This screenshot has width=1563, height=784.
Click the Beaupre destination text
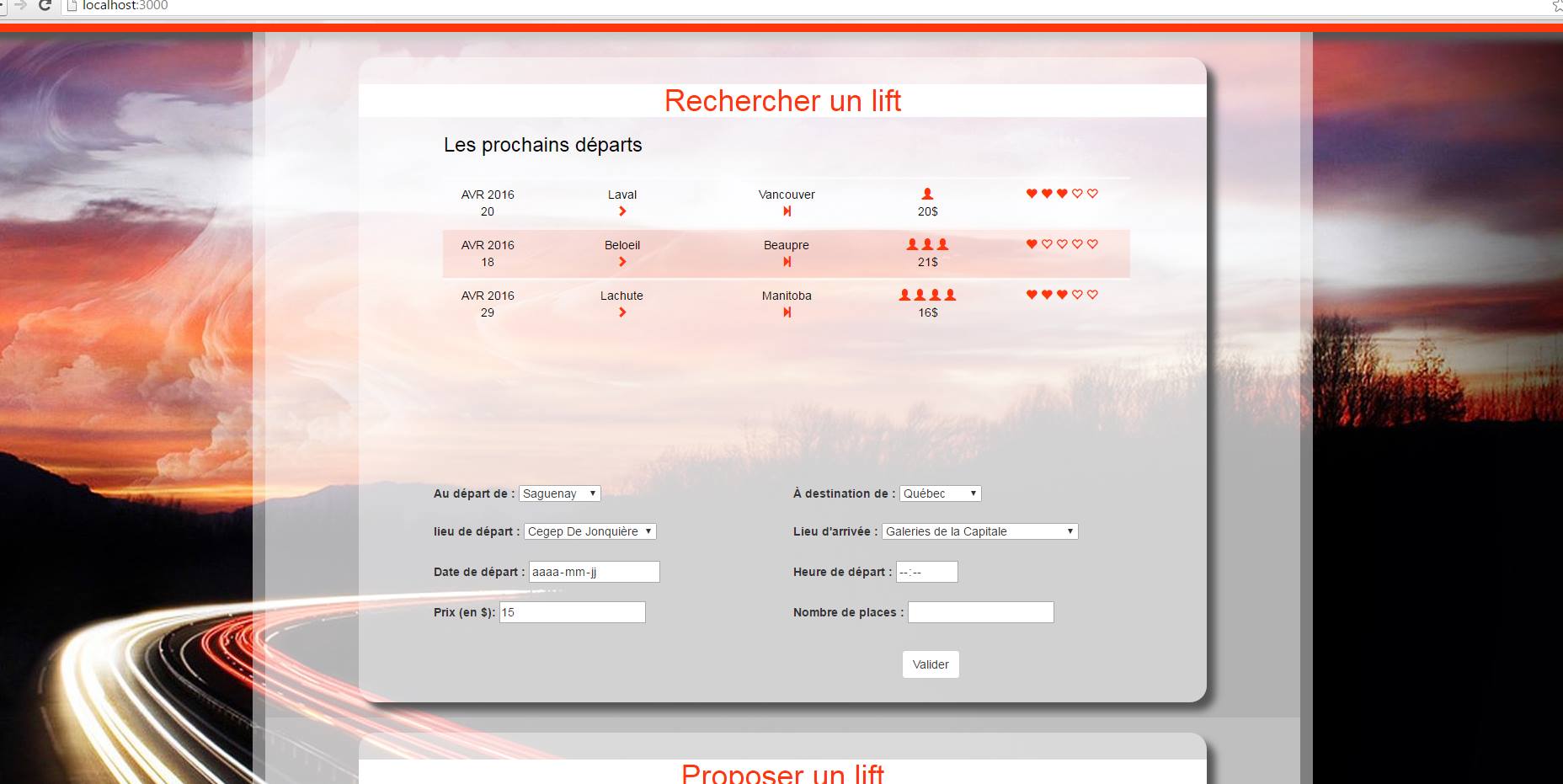787,245
